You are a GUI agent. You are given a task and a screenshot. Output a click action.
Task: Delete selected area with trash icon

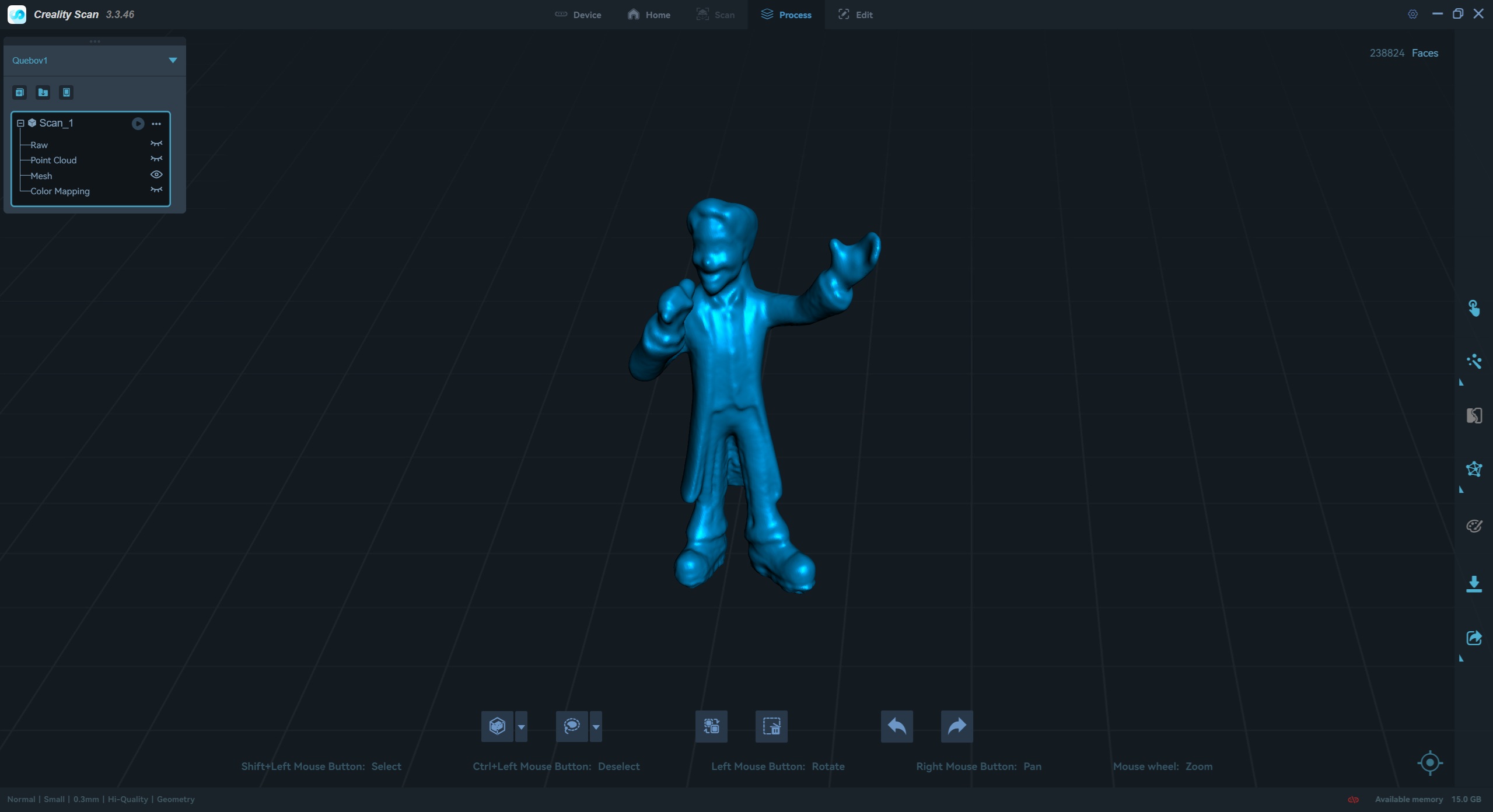point(771,726)
